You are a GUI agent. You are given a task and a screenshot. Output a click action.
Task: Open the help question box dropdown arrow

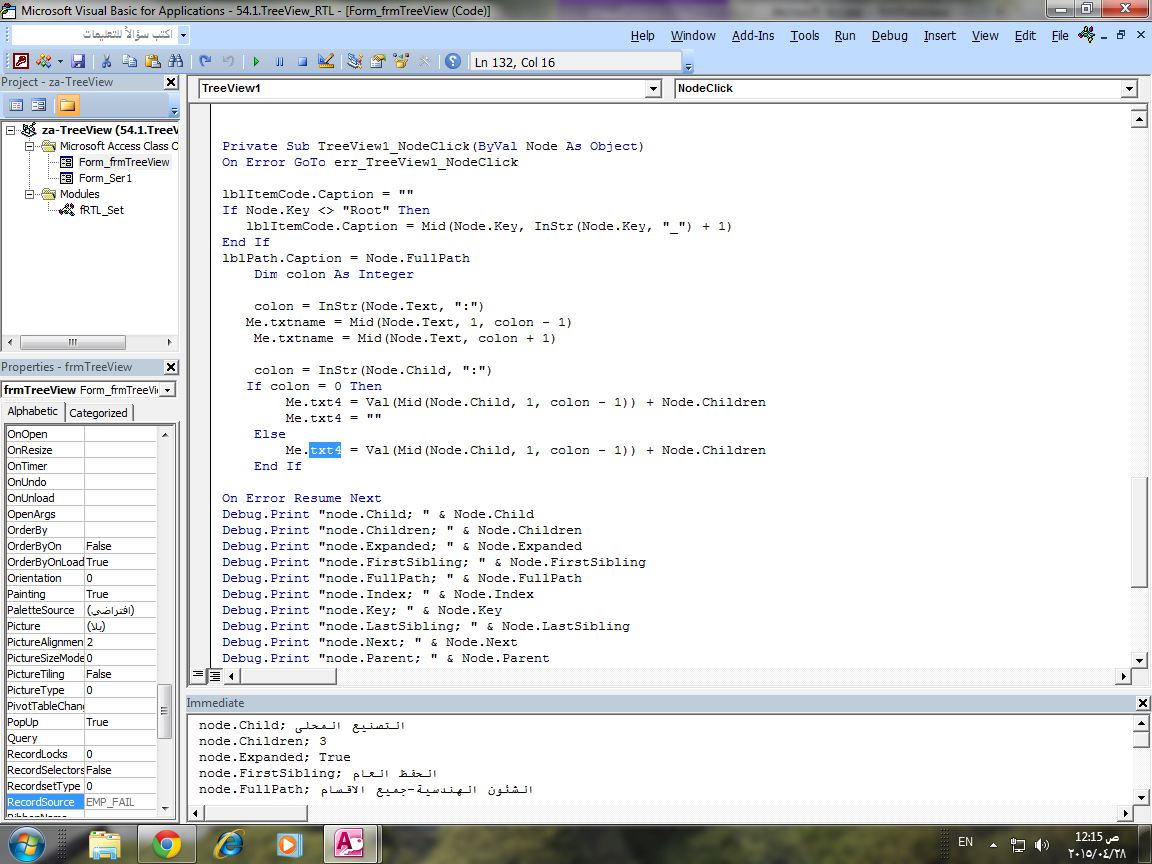[x=184, y=35]
